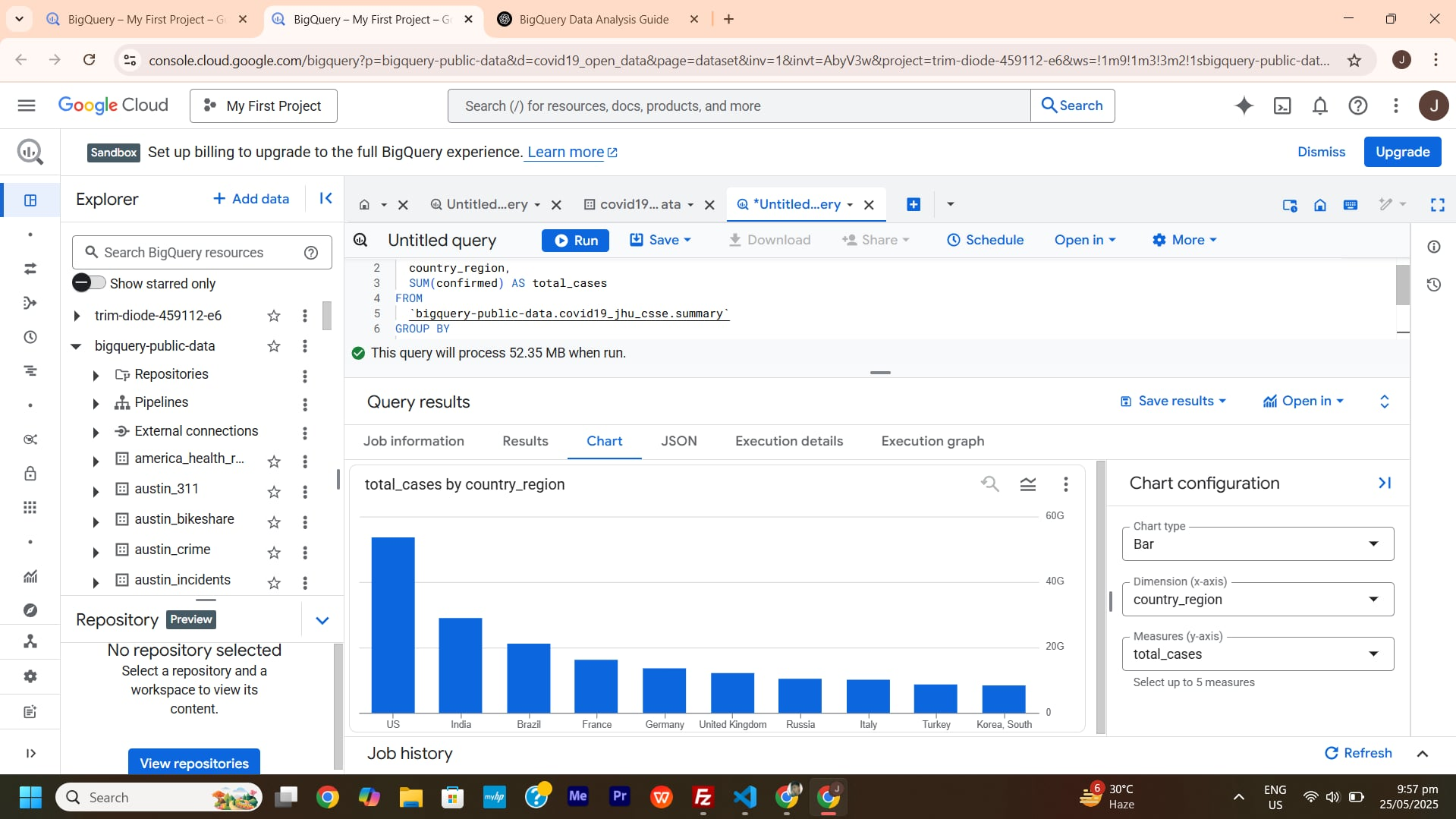Screen dimensions: 1456x819
Task: Switch to Execution details tab
Action: (x=789, y=441)
